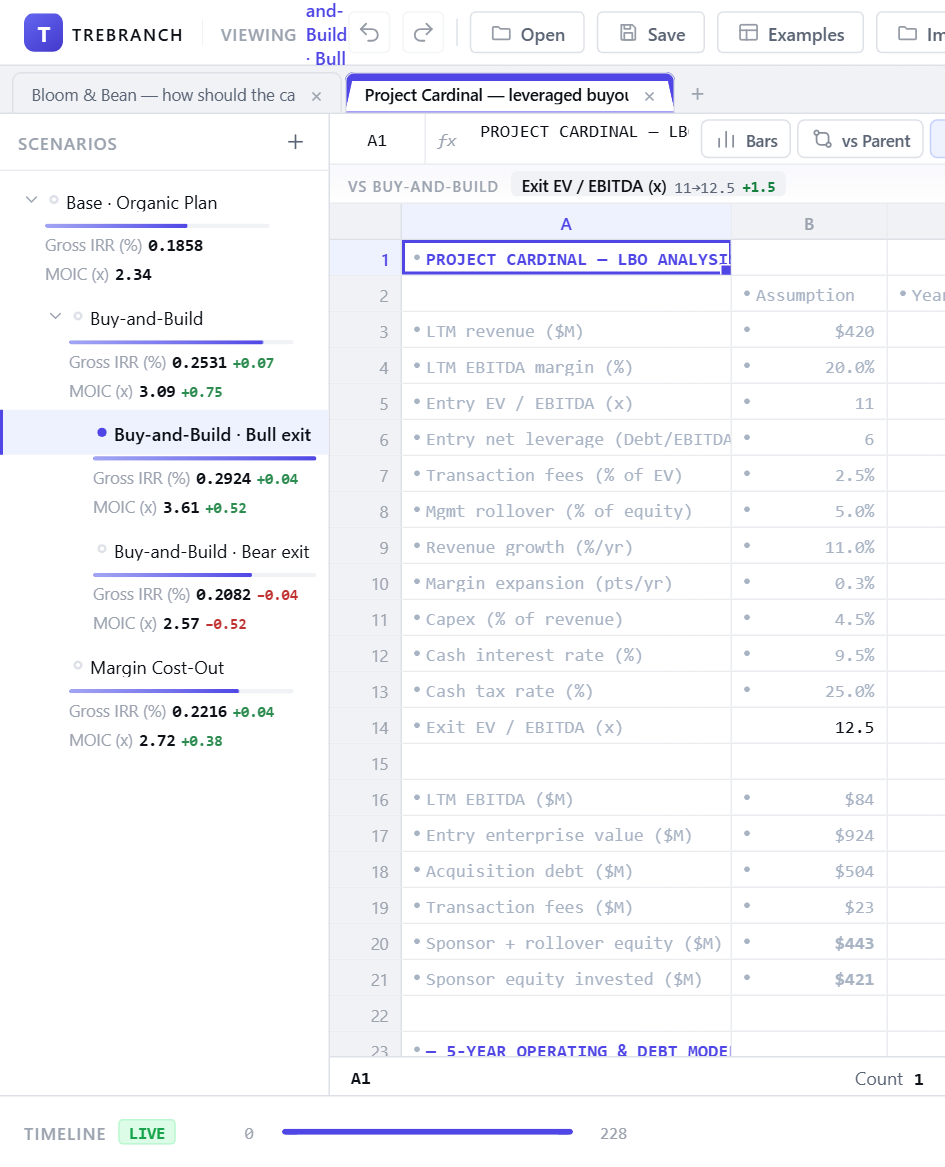Show the Bars chart view
This screenshot has height=1167, width=945.
pyautogui.click(x=746, y=140)
